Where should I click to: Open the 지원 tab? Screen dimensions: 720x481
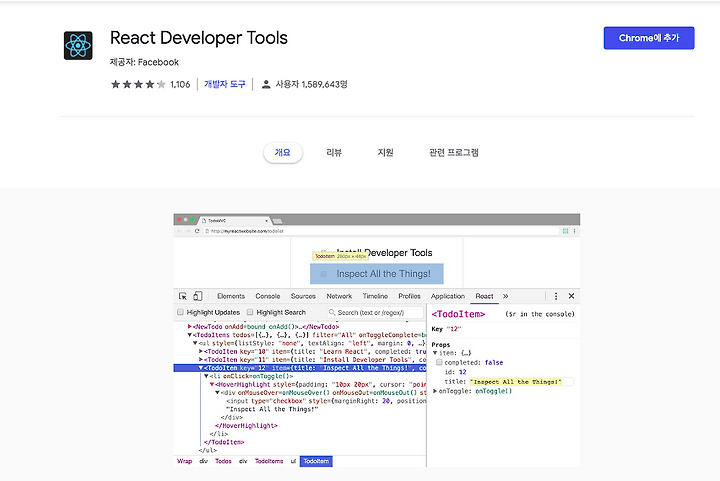[x=385, y=152]
